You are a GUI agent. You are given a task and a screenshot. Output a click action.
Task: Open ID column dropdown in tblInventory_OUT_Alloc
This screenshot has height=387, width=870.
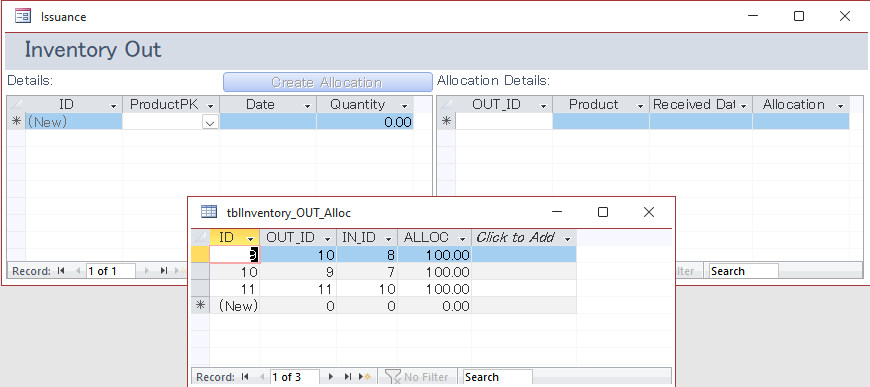click(251, 238)
